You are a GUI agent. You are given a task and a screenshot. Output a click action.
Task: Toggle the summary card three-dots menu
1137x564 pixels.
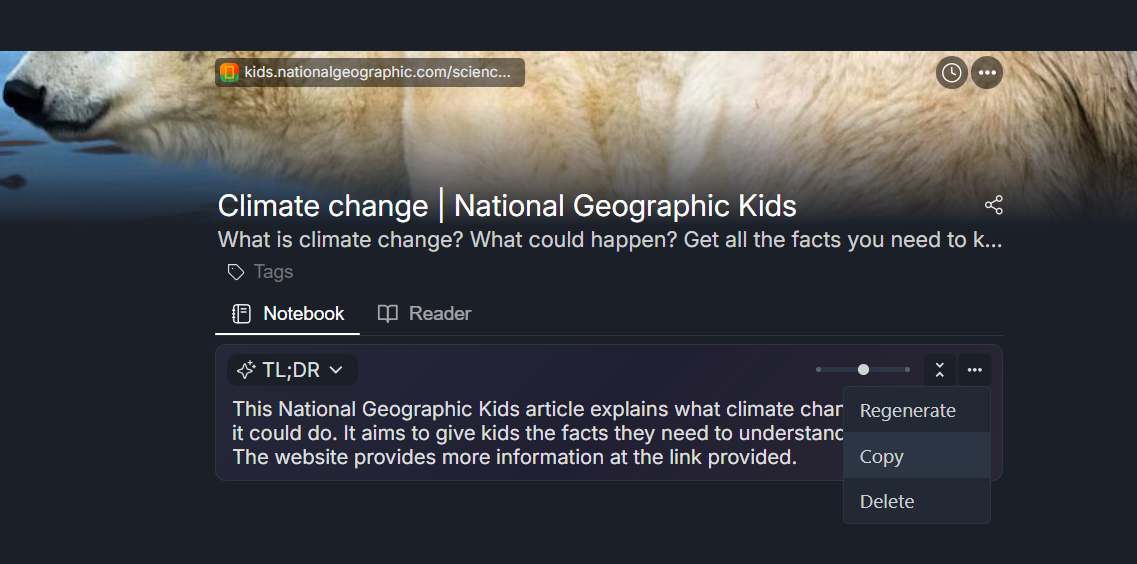974,370
